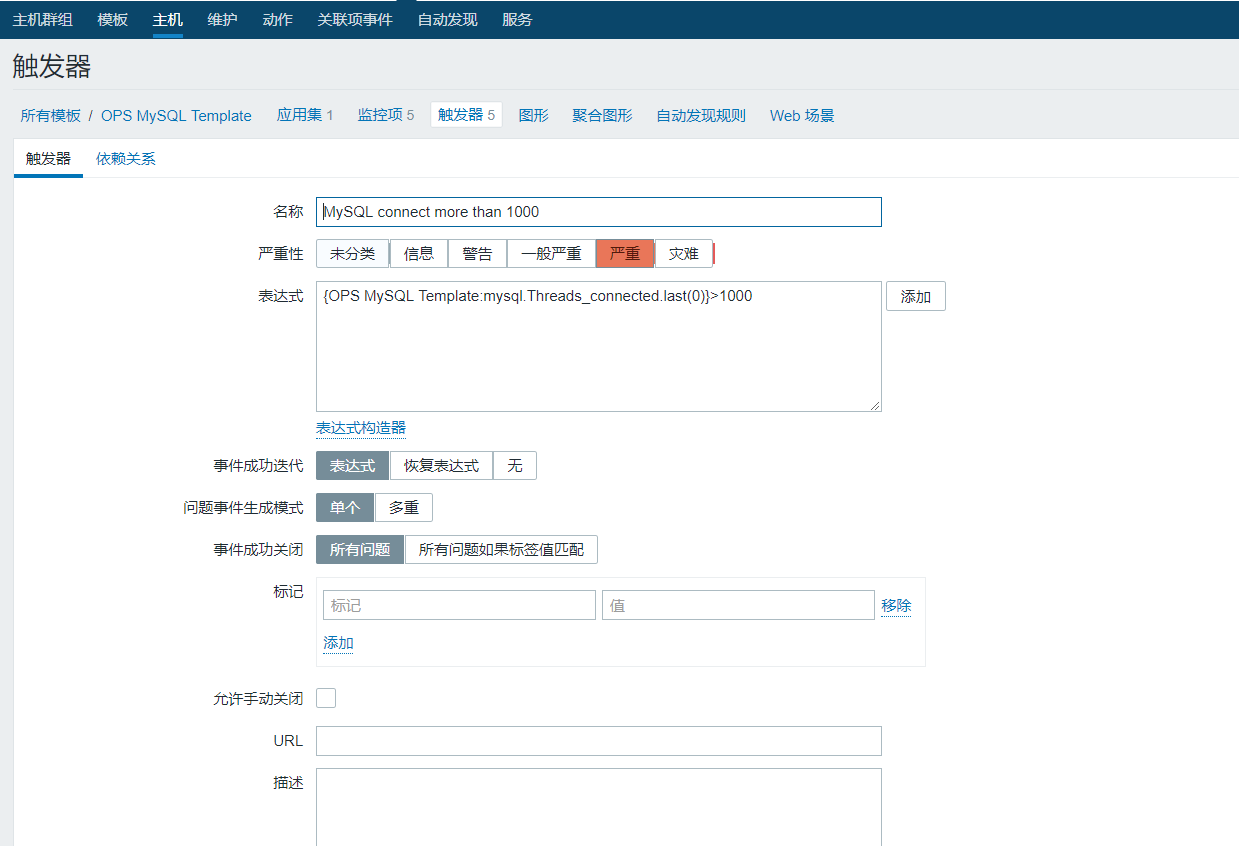Open the 自动发现规则 link
1239x846 pixels.
click(701, 115)
